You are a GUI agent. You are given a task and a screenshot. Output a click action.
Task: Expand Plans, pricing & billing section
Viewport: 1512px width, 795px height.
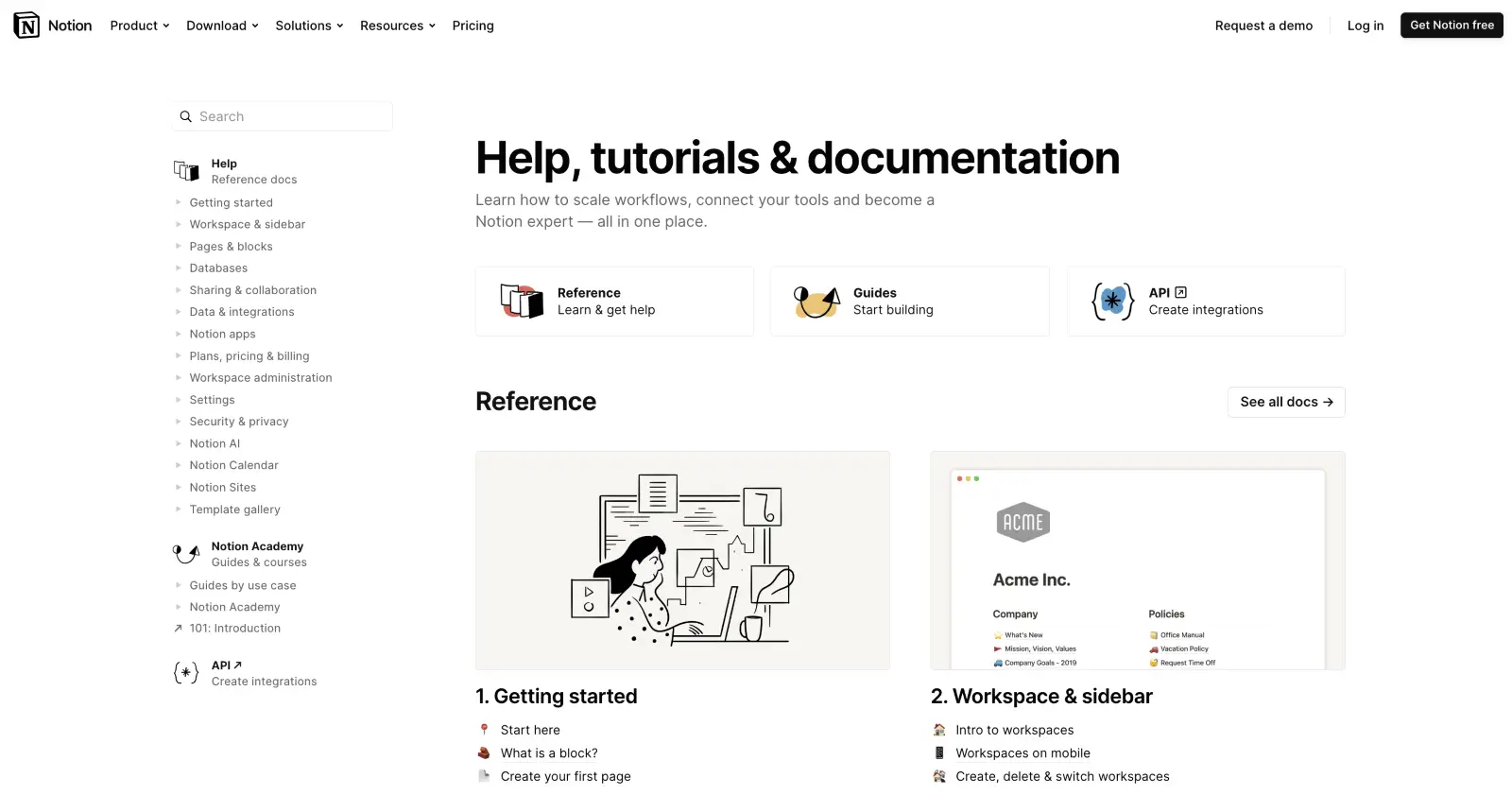coord(178,356)
